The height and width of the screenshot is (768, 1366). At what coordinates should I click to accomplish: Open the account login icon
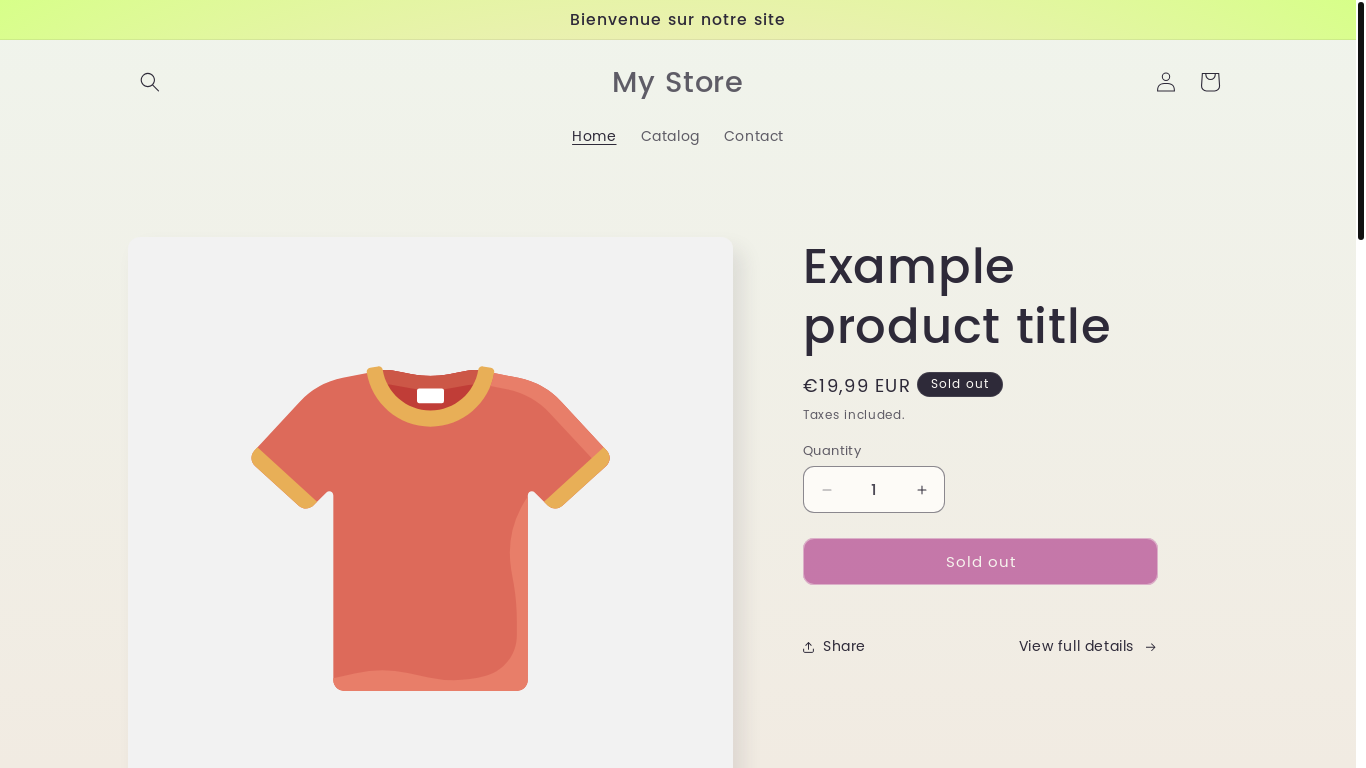point(1166,82)
